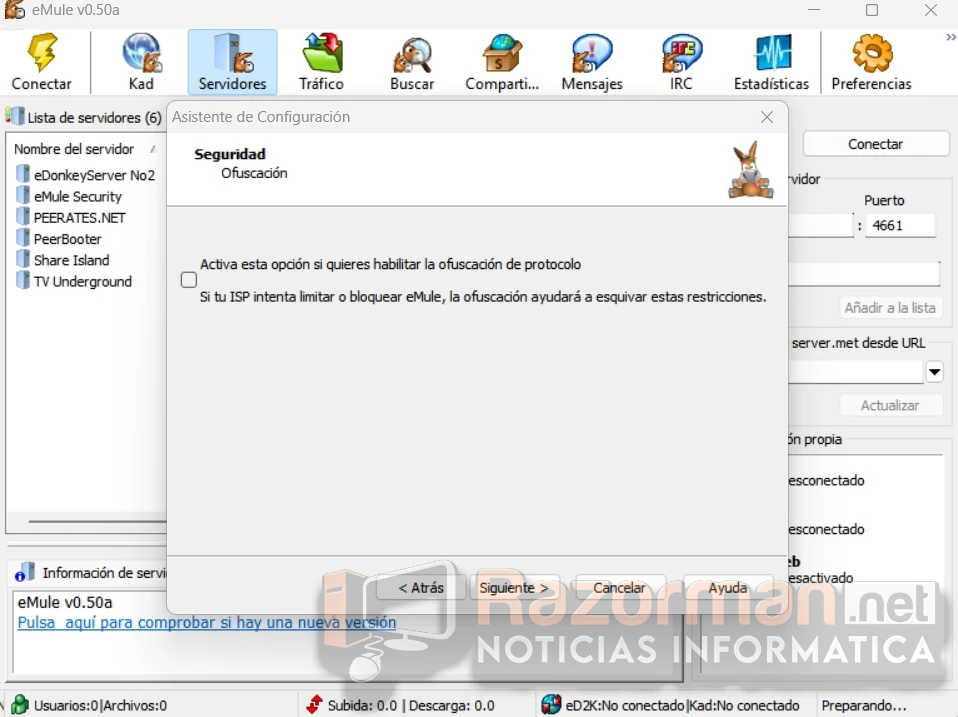This screenshot has width=958, height=717.
Task: Click the Lista de servidores header icon
Action: click(15, 116)
